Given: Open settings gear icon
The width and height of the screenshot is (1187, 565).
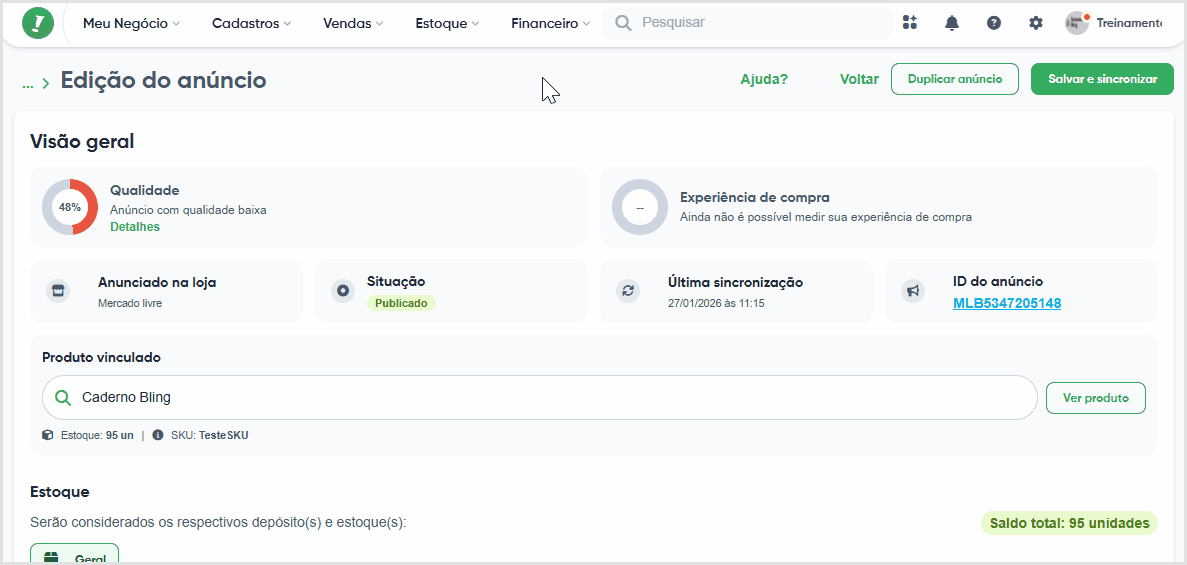Looking at the screenshot, I should (x=1036, y=23).
